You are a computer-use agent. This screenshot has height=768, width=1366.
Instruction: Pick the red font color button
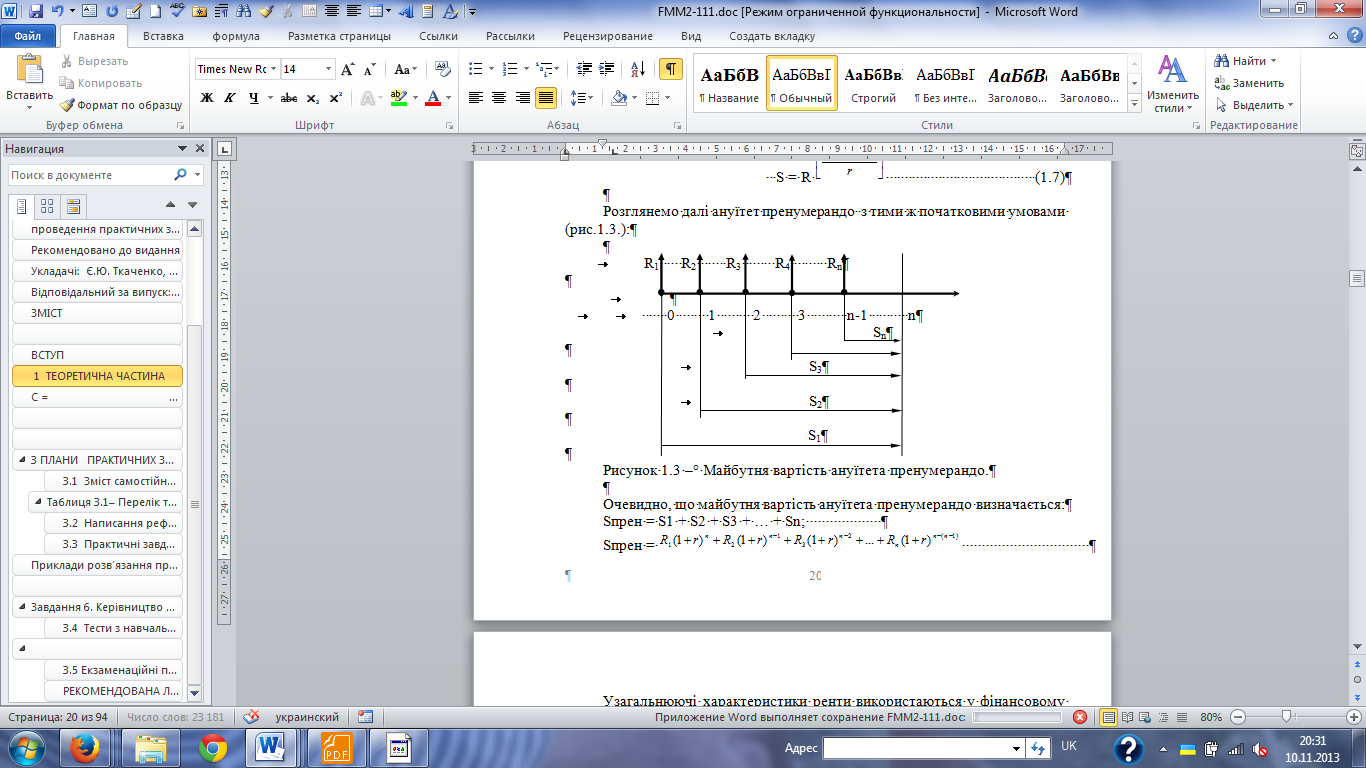(x=433, y=98)
